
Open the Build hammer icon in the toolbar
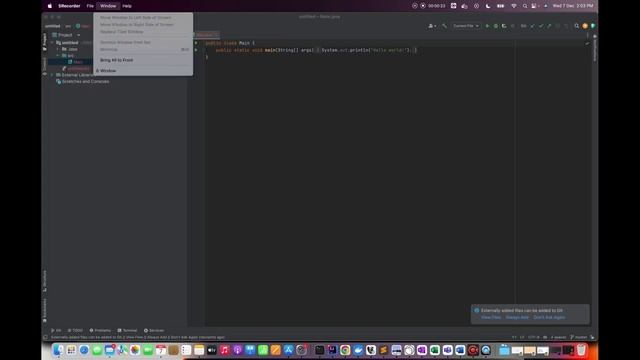pyautogui.click(x=444, y=26)
